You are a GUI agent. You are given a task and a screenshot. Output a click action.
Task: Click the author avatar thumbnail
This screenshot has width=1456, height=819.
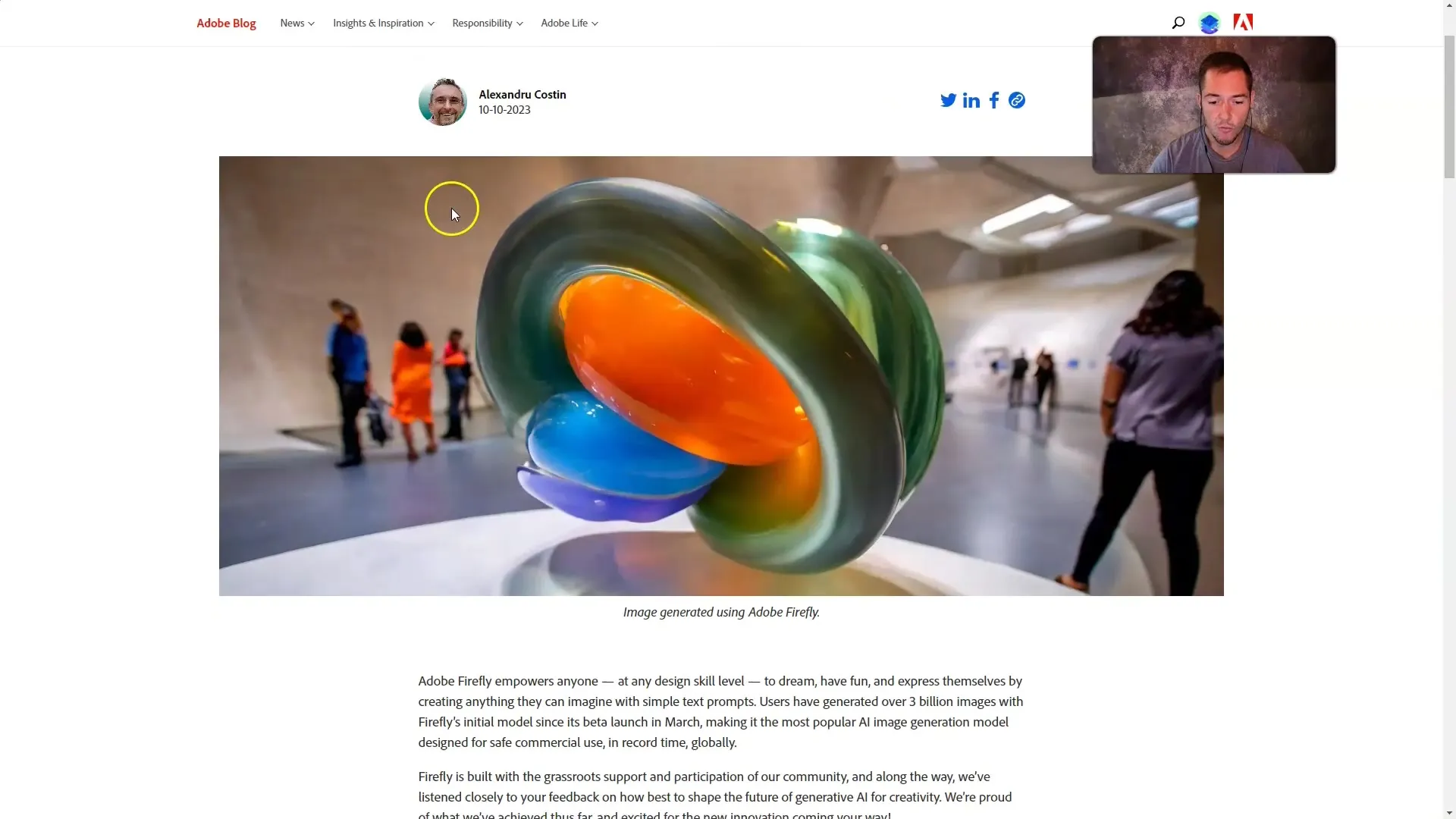pos(442,100)
